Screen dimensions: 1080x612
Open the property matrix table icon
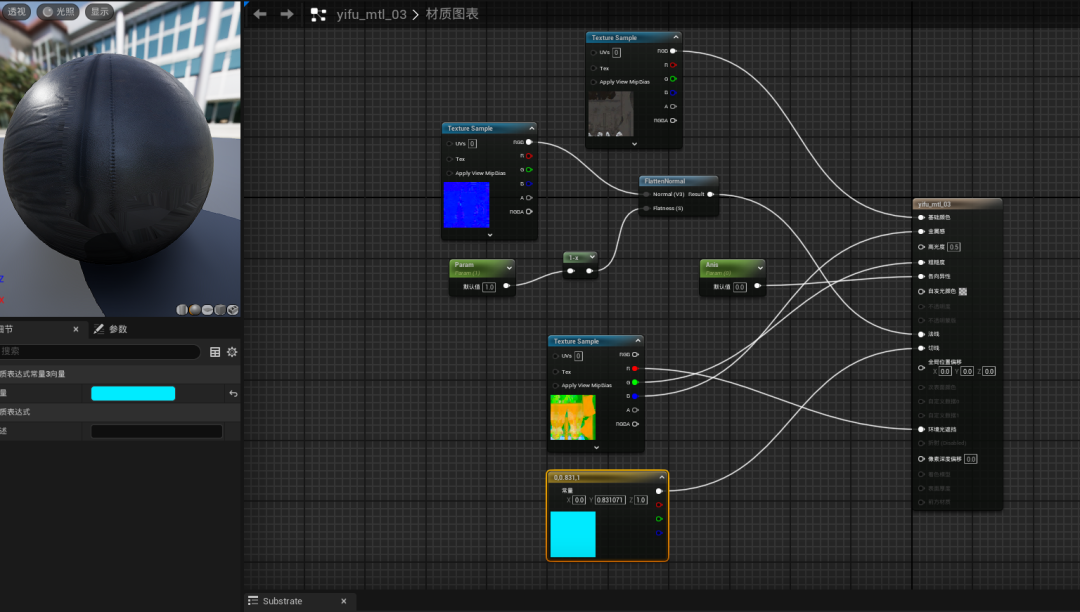tap(215, 352)
